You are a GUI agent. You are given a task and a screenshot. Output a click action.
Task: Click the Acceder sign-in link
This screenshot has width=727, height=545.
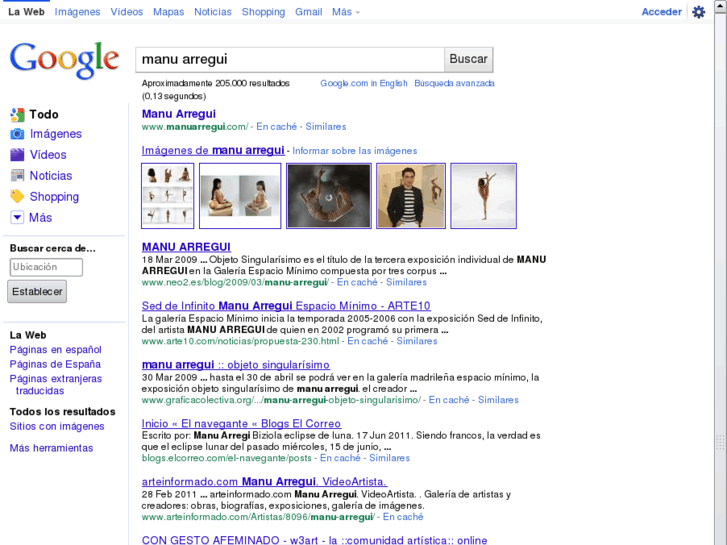pyautogui.click(x=662, y=12)
